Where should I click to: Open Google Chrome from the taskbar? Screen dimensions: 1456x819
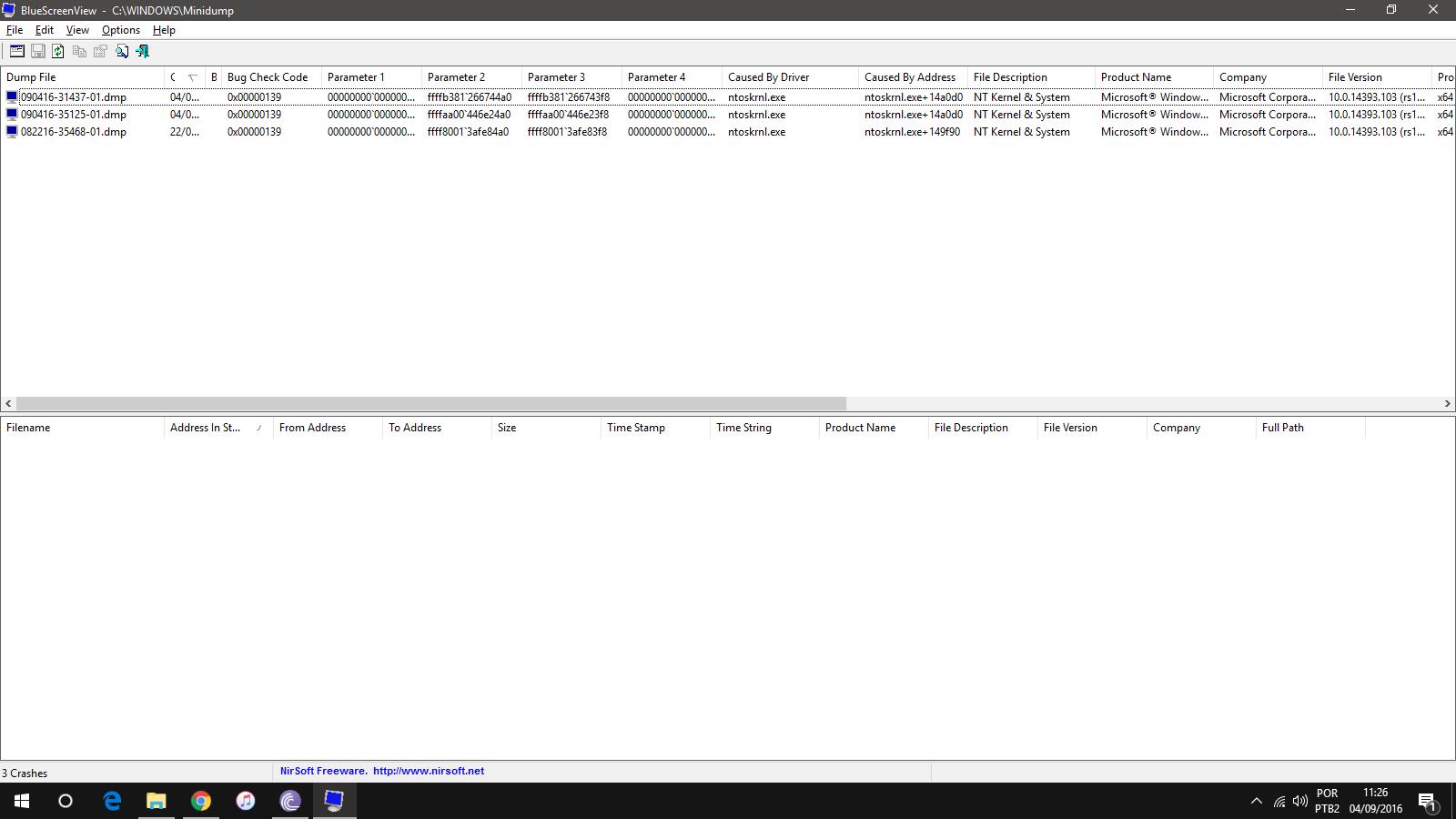click(201, 801)
